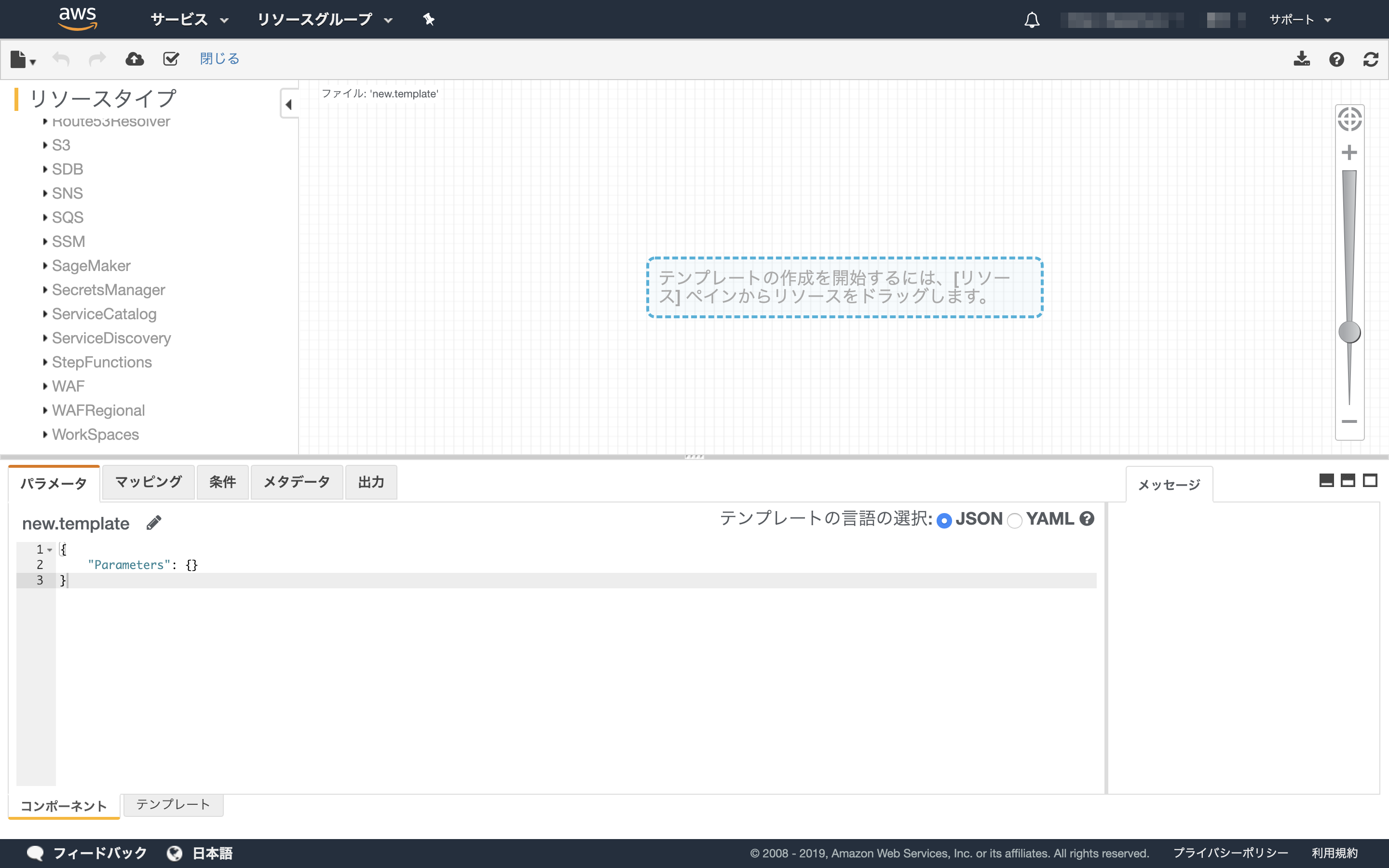Switch to the テンプレート bottom tab
1389x868 pixels.
[173, 804]
